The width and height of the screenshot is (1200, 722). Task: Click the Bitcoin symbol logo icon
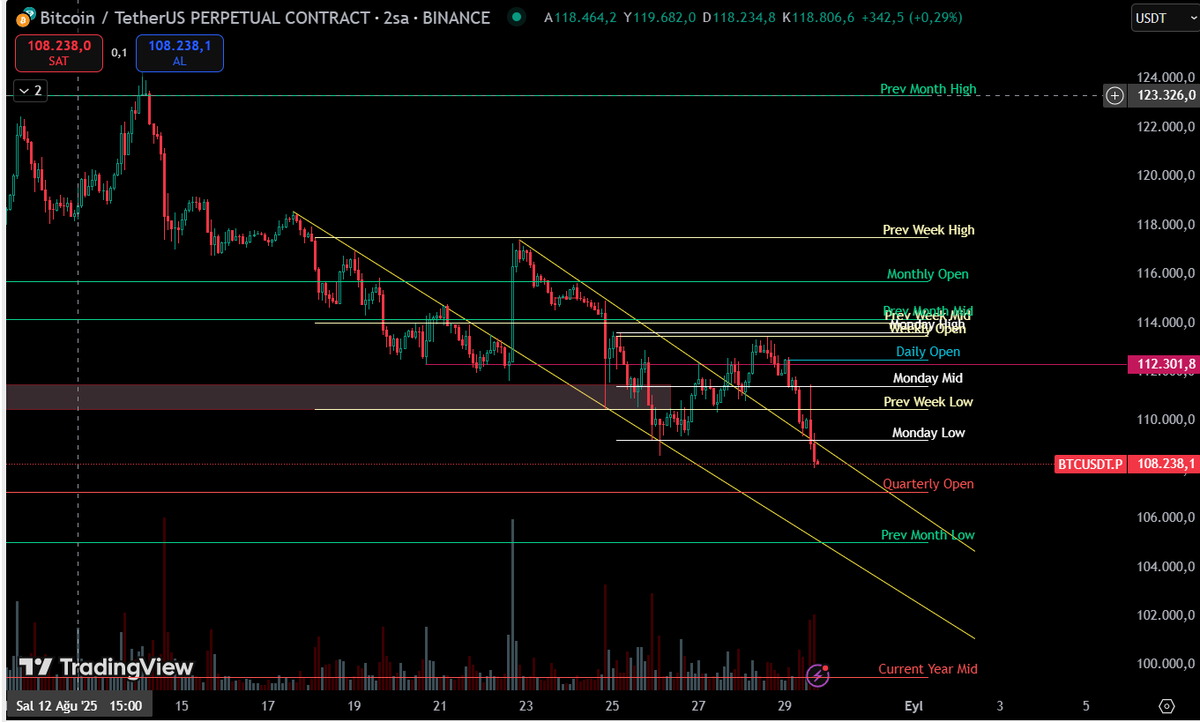[25, 17]
